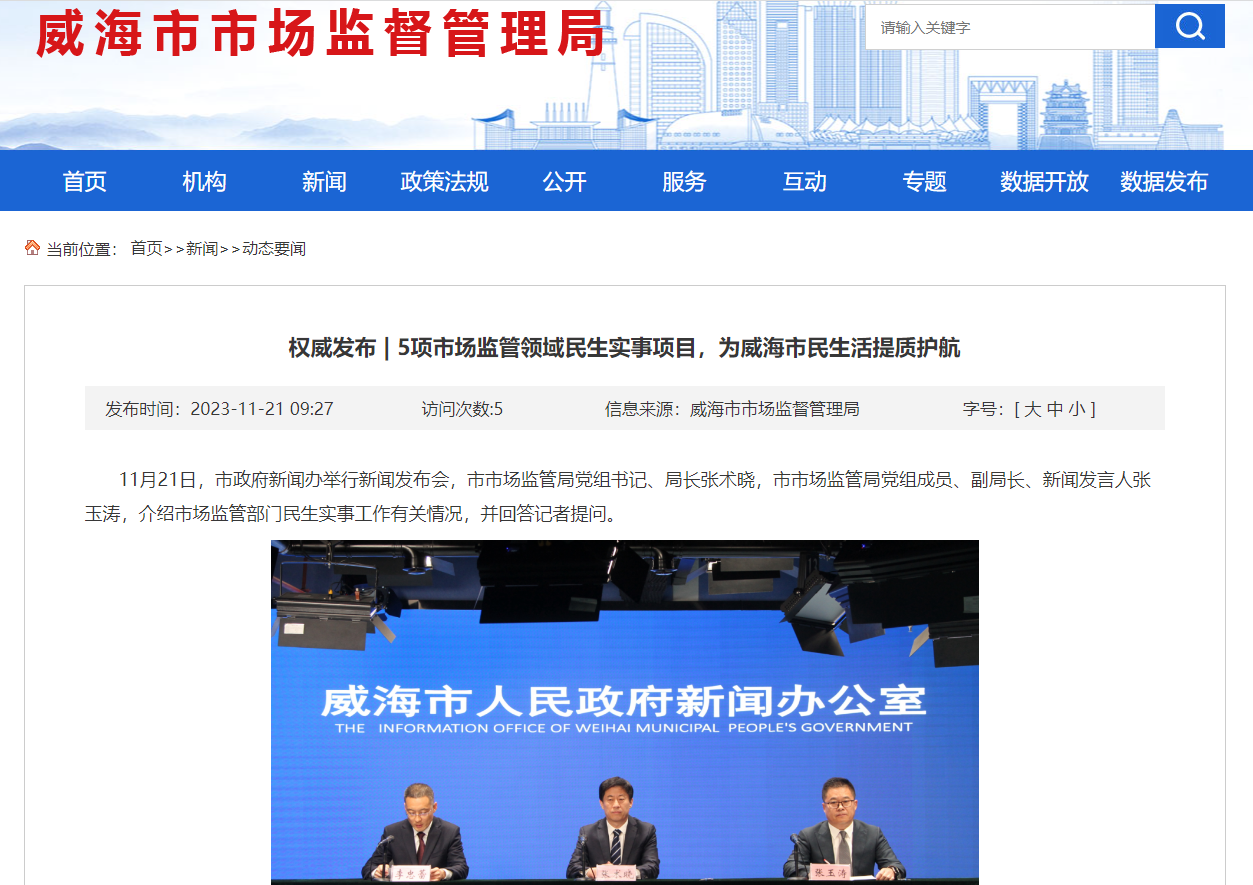Click the magnifier search icon button
The height and width of the screenshot is (885, 1253).
[1189, 27]
